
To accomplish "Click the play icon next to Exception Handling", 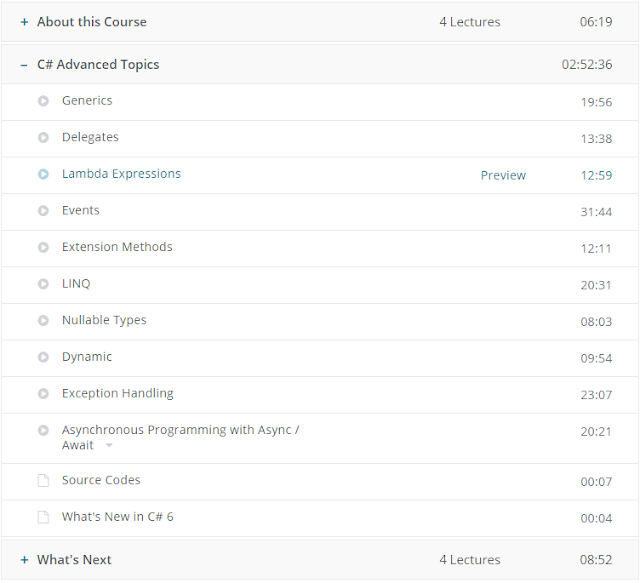I will 43,394.
